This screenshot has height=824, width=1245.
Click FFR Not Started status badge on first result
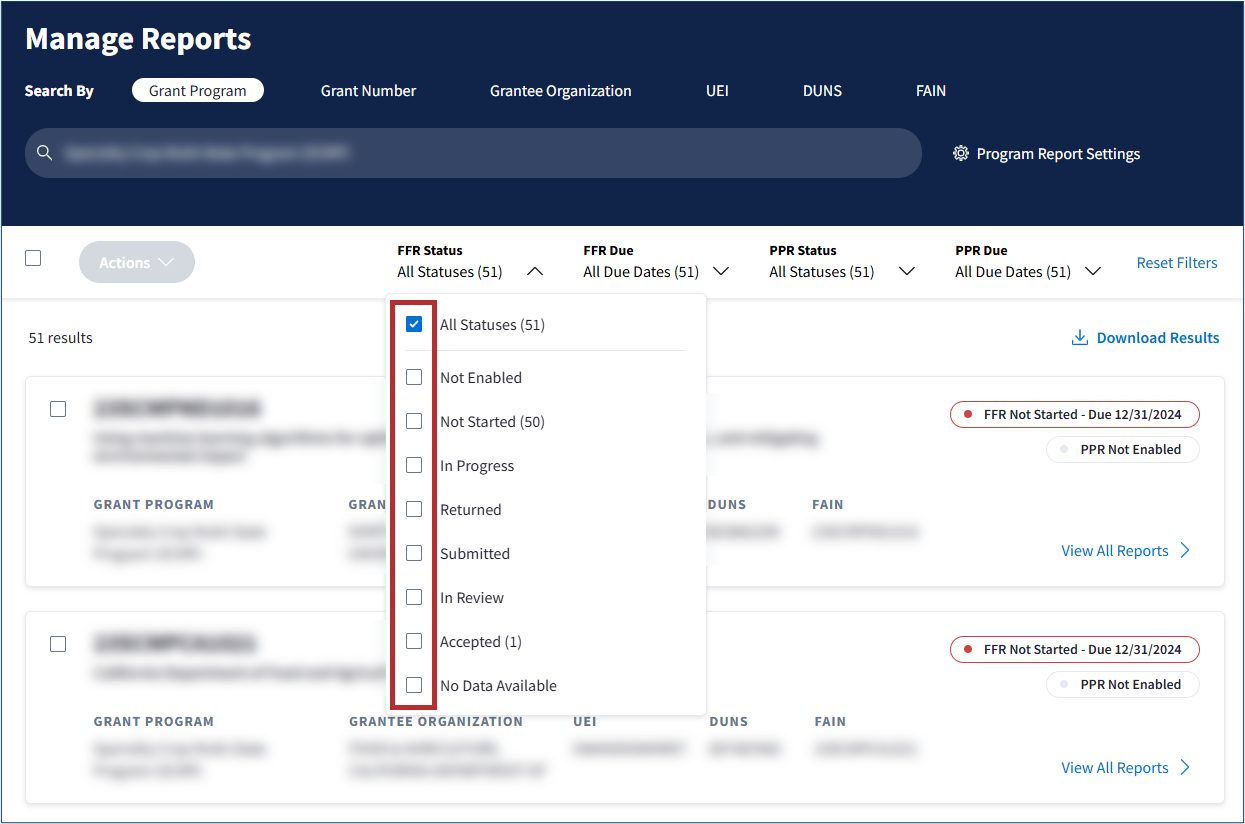[x=1074, y=414]
